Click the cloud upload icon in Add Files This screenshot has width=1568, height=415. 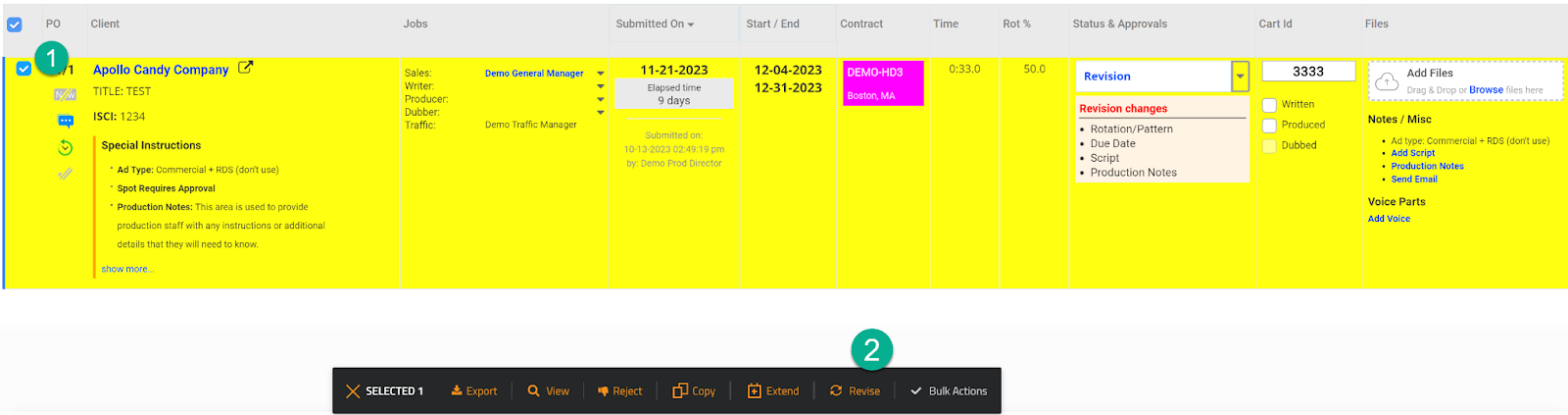[x=1387, y=82]
